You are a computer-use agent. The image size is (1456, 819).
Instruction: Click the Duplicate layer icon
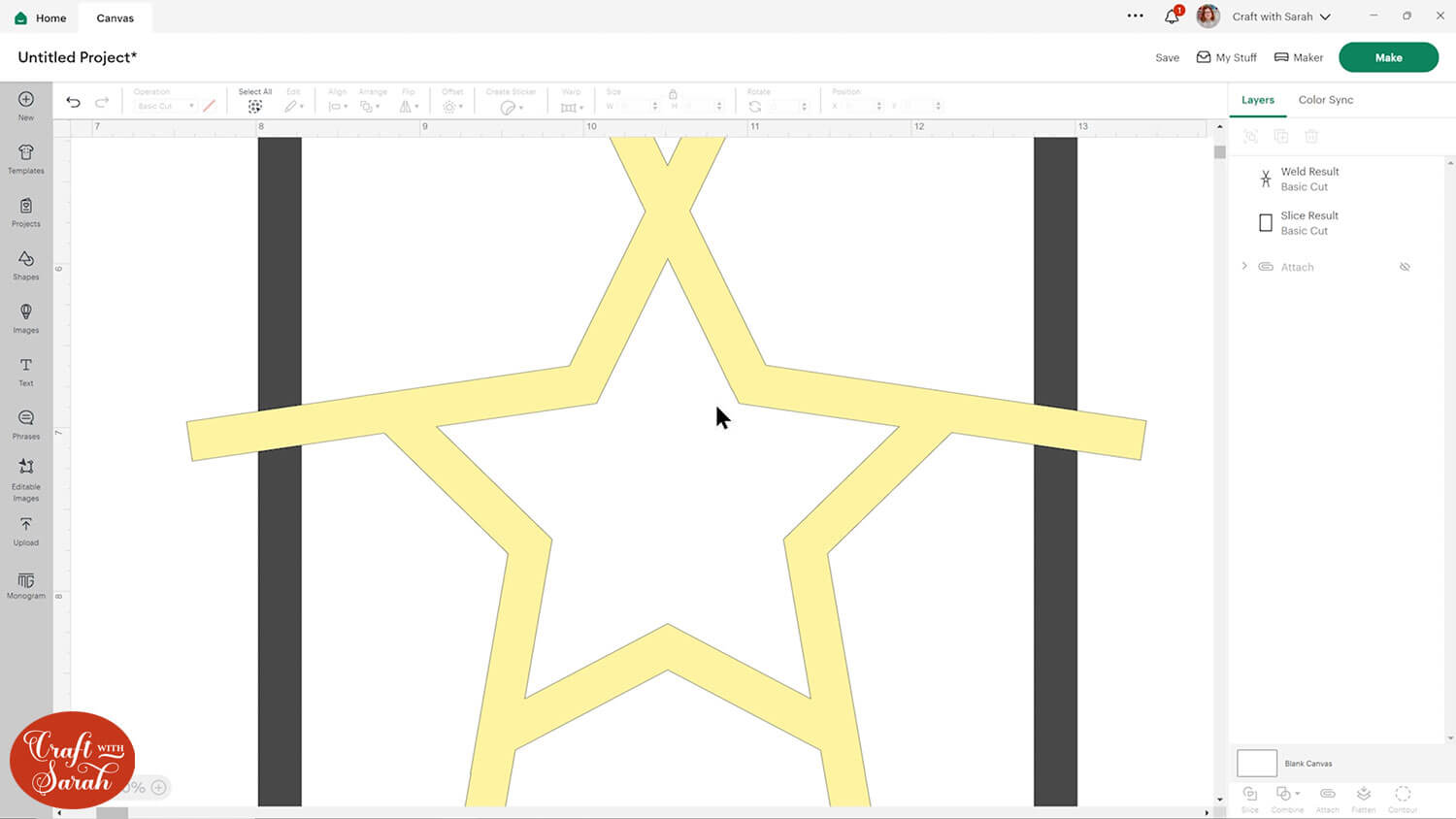pyautogui.click(x=1281, y=137)
